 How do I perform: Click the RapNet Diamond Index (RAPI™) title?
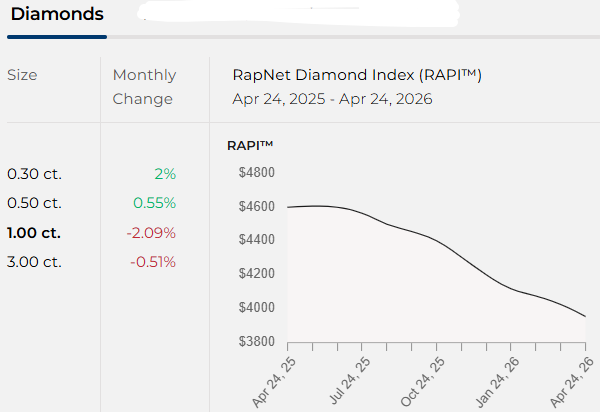(x=357, y=75)
